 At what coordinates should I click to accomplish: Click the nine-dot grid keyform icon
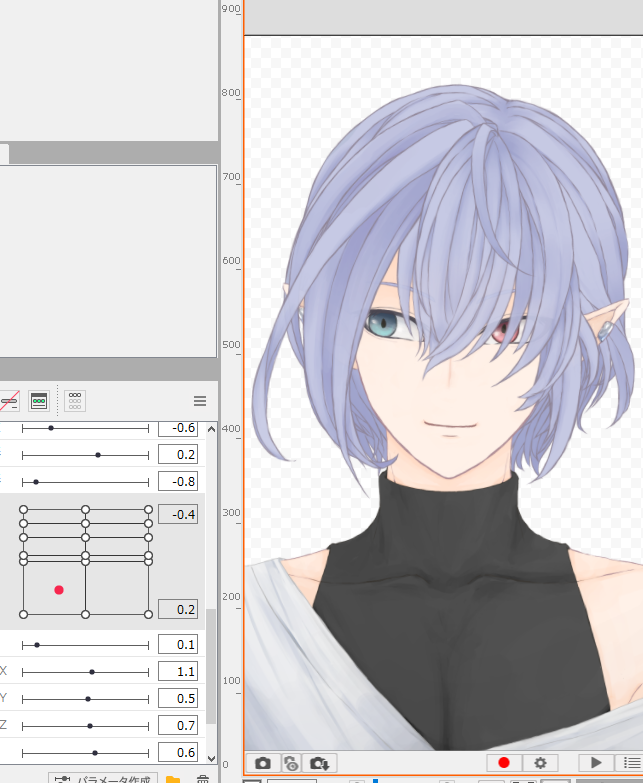click(x=75, y=401)
